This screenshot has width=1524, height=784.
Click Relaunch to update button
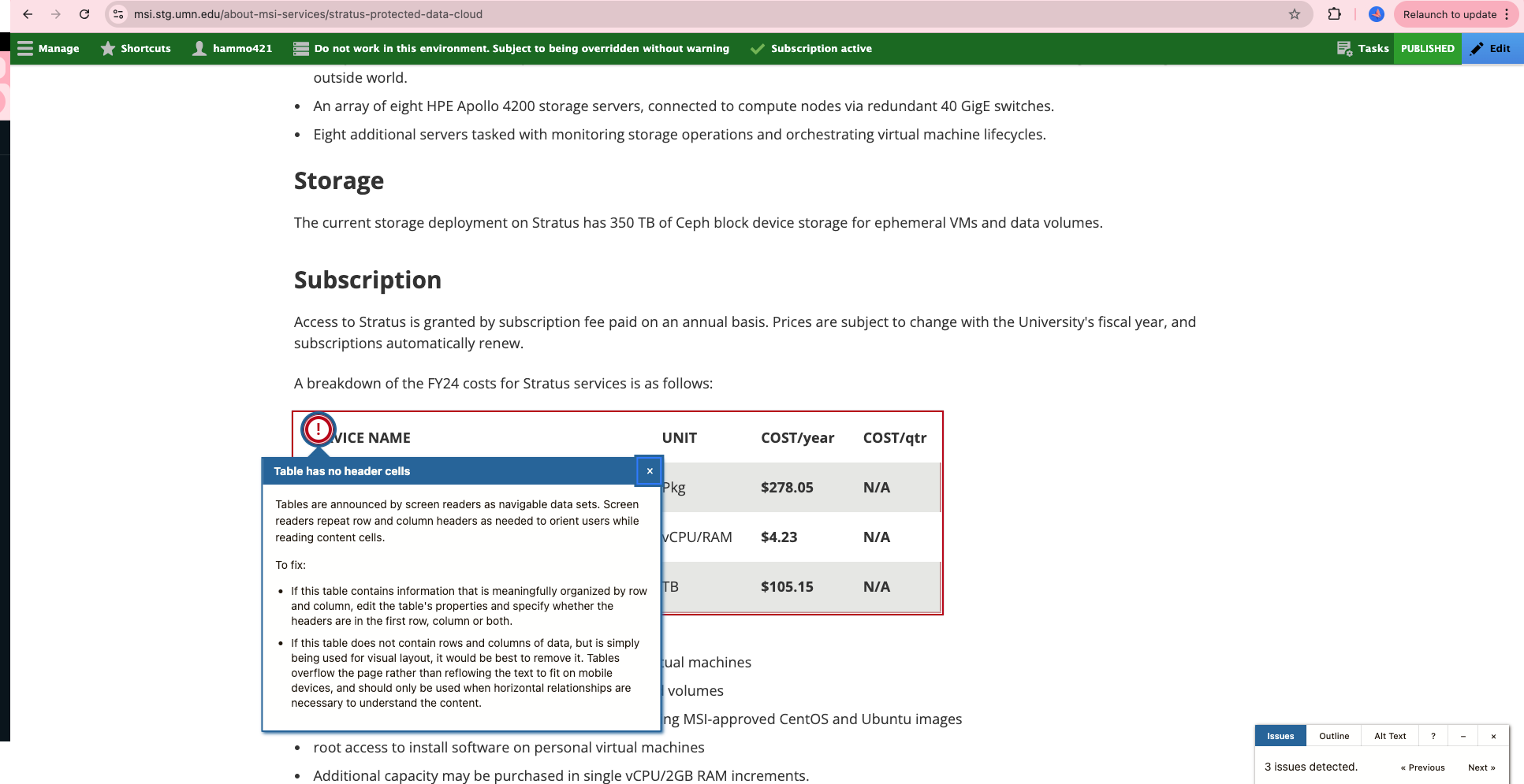coord(1449,14)
